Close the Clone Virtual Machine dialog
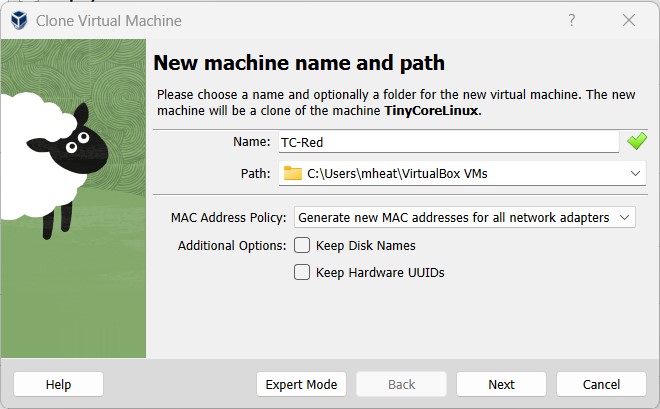 coord(629,20)
